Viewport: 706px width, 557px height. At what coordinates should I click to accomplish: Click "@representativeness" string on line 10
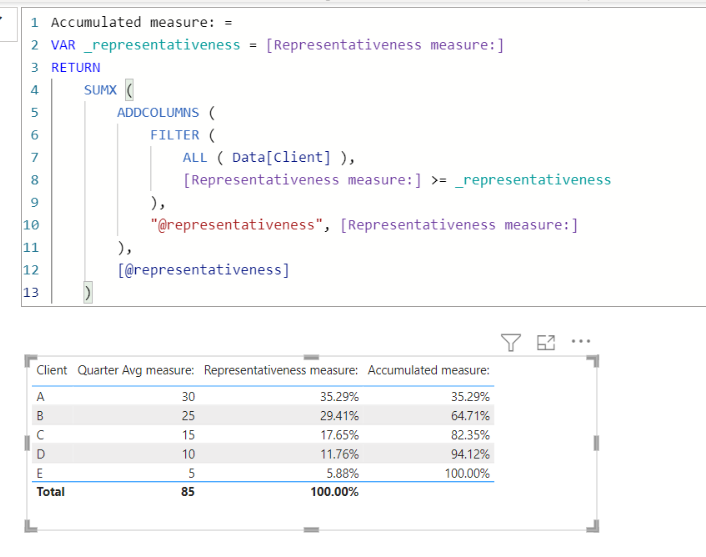[237, 225]
